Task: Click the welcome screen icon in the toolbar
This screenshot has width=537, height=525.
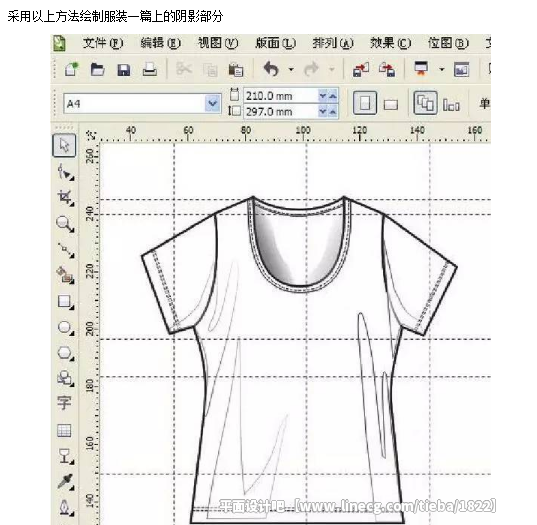Action: tap(461, 70)
